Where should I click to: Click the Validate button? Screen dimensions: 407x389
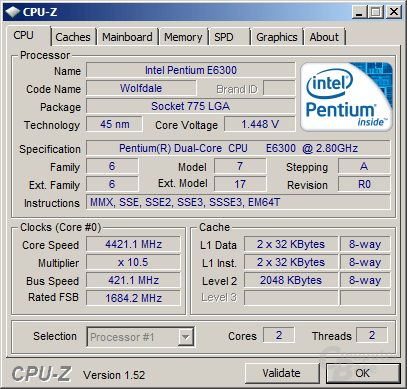click(282, 373)
